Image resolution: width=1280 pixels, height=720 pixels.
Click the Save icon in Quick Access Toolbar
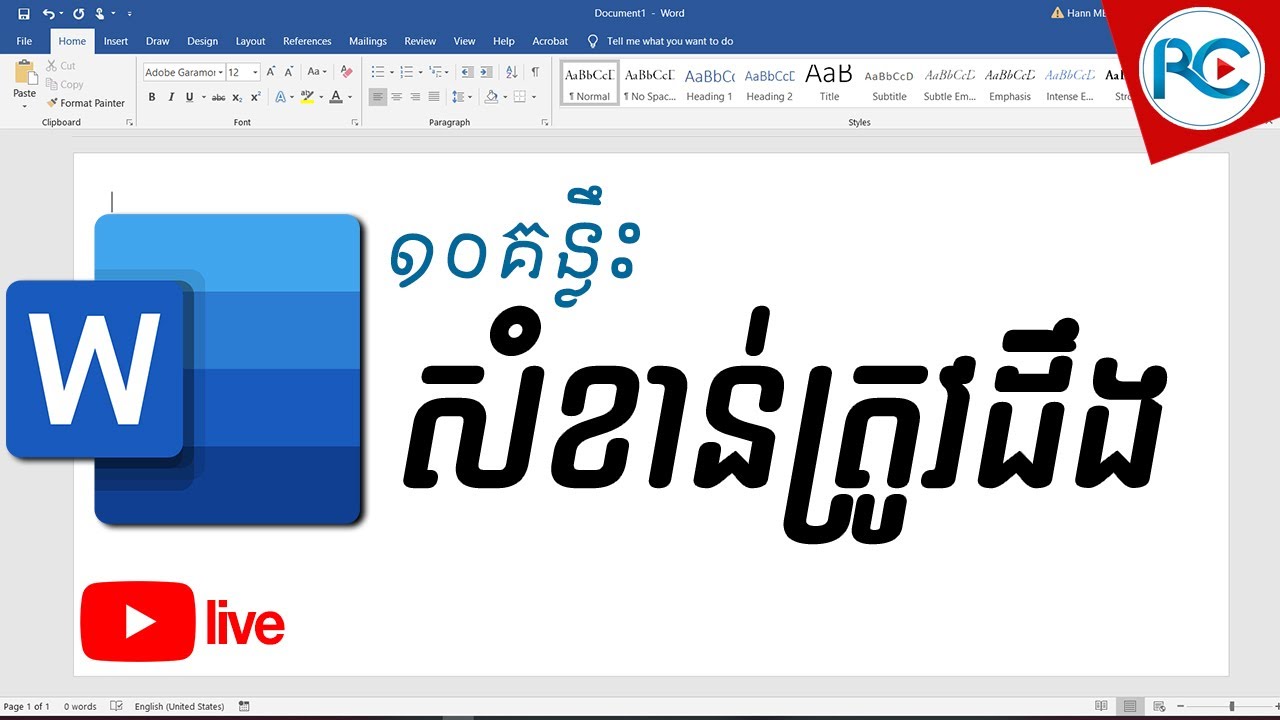point(23,13)
